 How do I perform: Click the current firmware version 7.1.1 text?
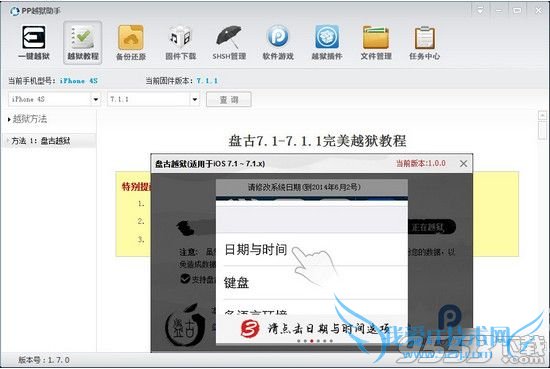coord(207,81)
